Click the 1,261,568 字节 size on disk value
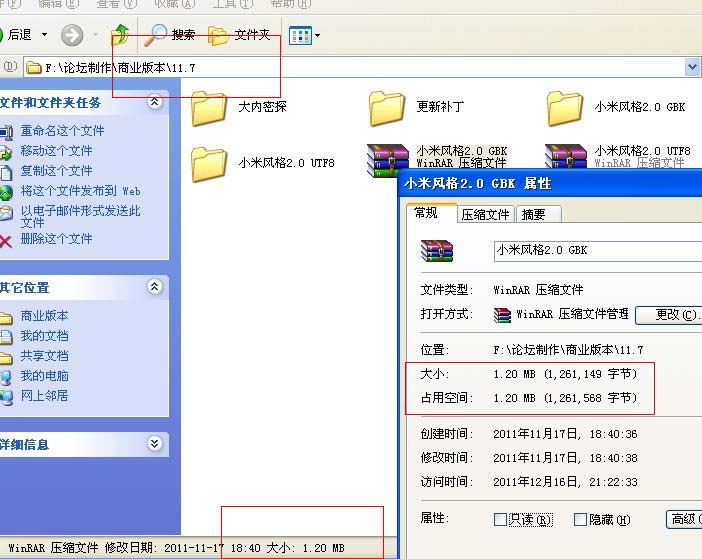 click(x=591, y=398)
